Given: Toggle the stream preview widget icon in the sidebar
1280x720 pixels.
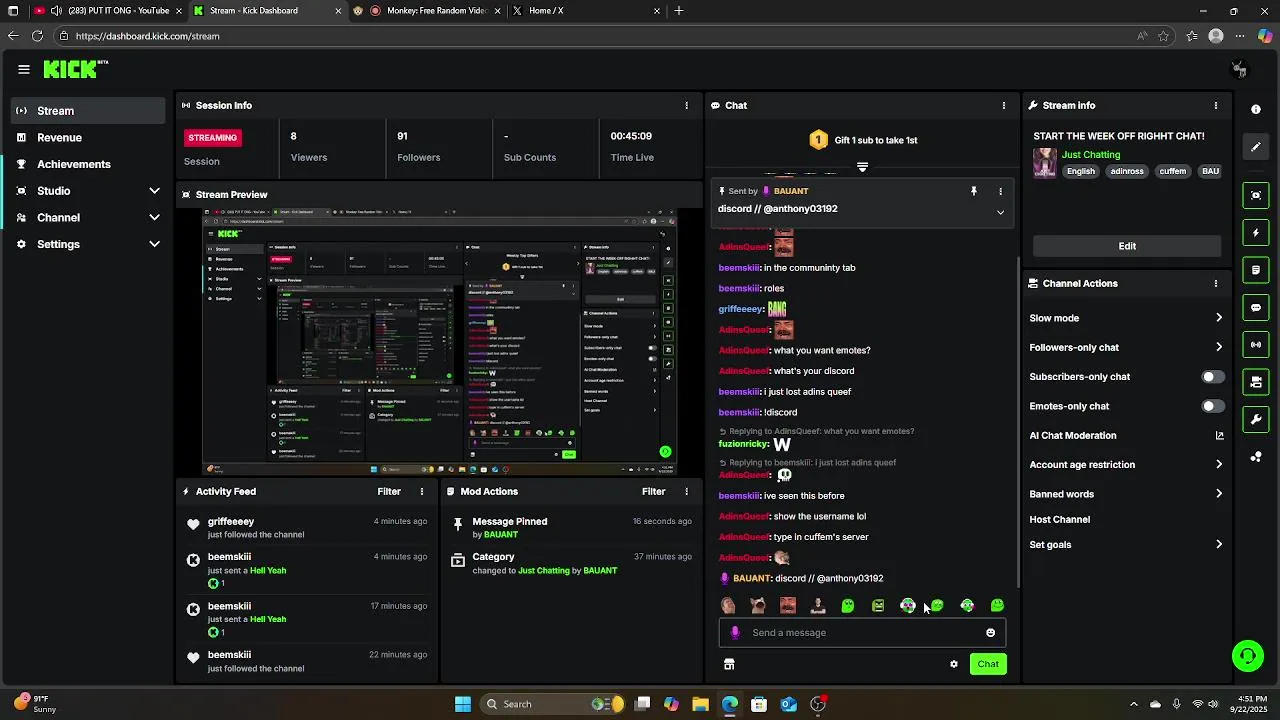Looking at the screenshot, I should click(x=1256, y=195).
